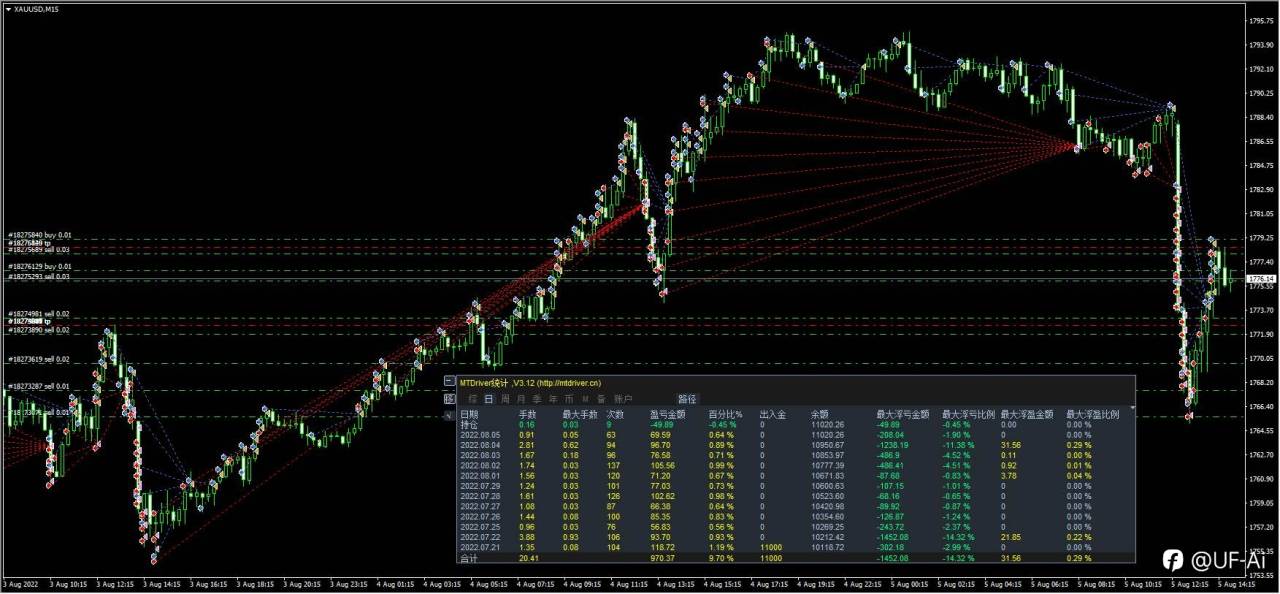Switch to the 周 (weekly) tab
Viewport: 1280px width, 594px height.
[506, 399]
